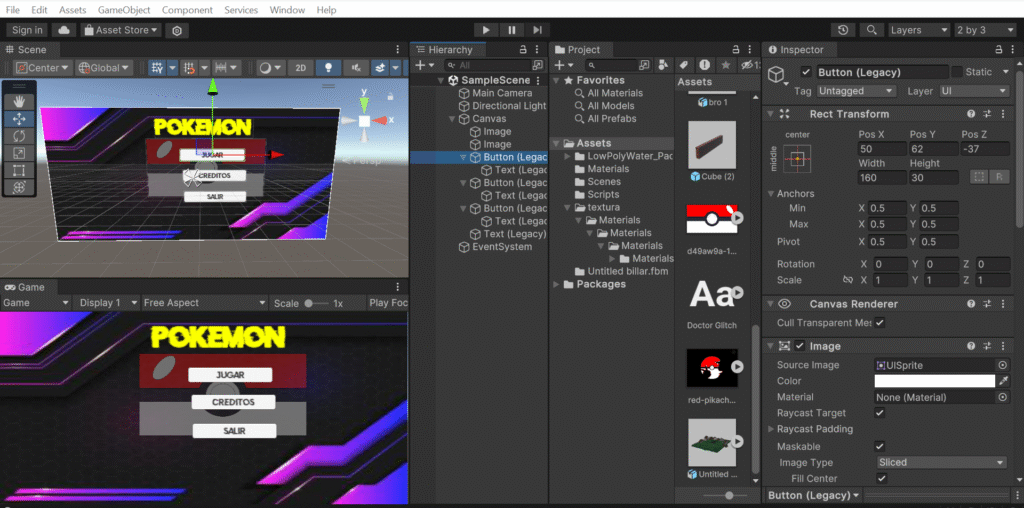Click the Play button in top toolbar

point(485,30)
